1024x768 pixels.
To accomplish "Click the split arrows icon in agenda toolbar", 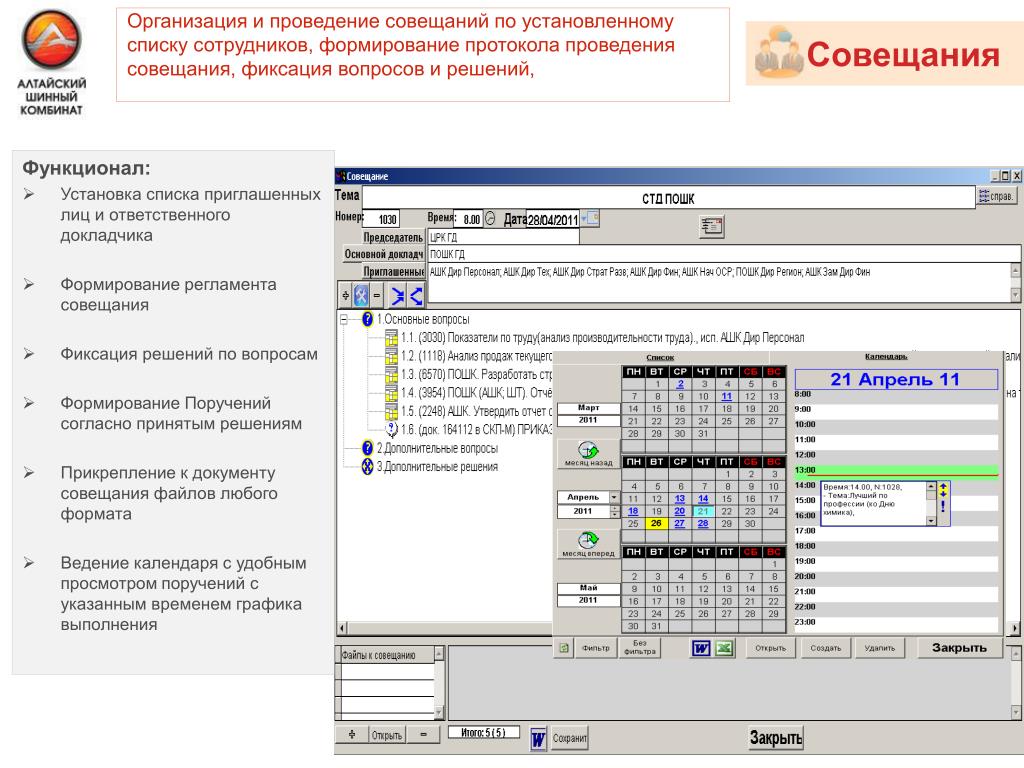I will (415, 296).
